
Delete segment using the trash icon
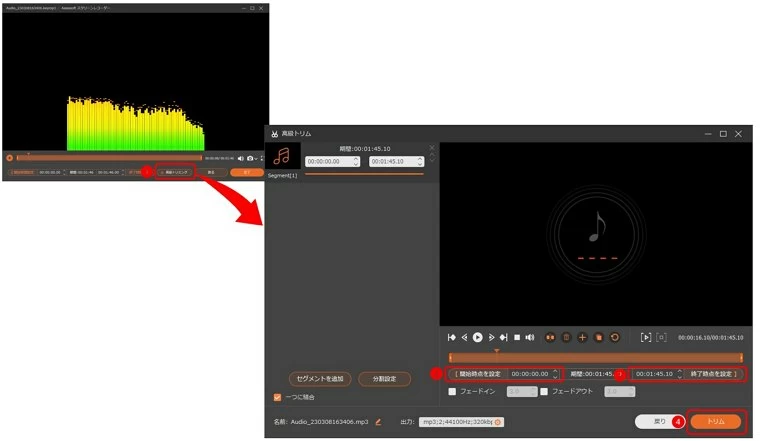pyautogui.click(x=566, y=338)
